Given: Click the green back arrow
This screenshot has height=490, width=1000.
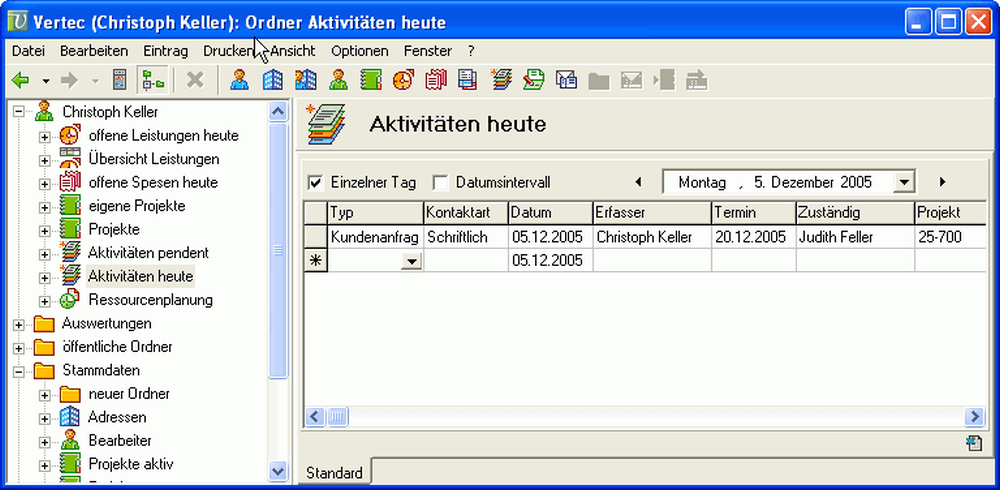Looking at the screenshot, I should point(21,80).
